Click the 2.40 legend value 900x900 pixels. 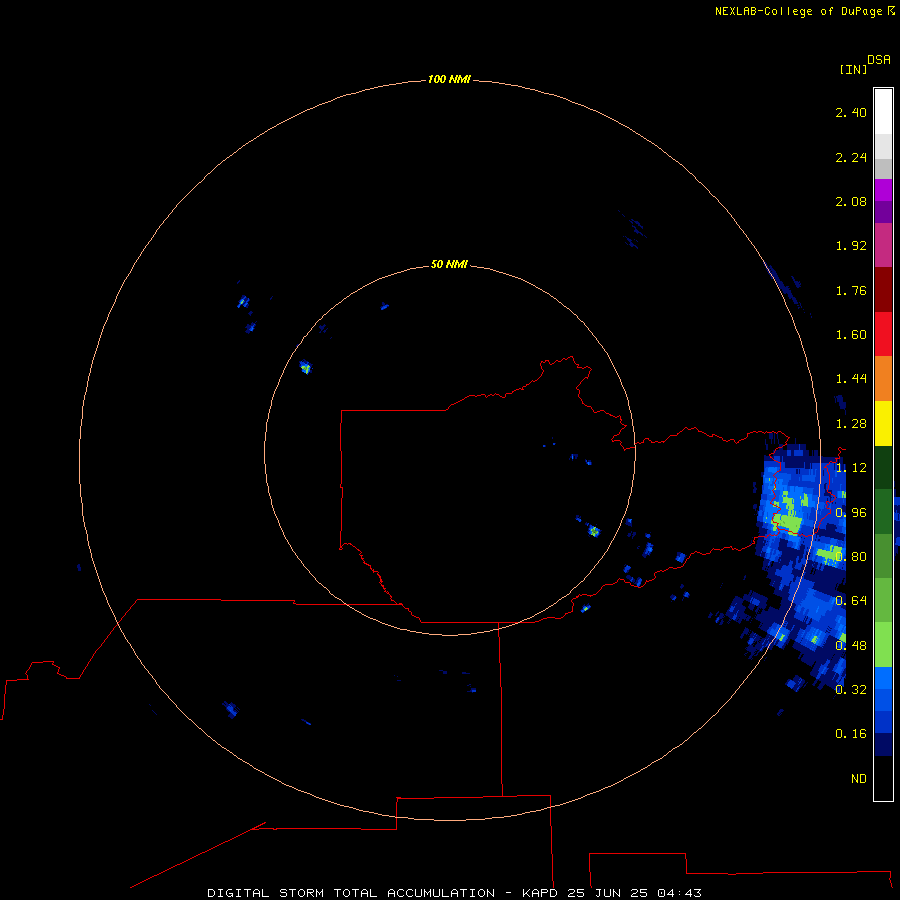[851, 112]
